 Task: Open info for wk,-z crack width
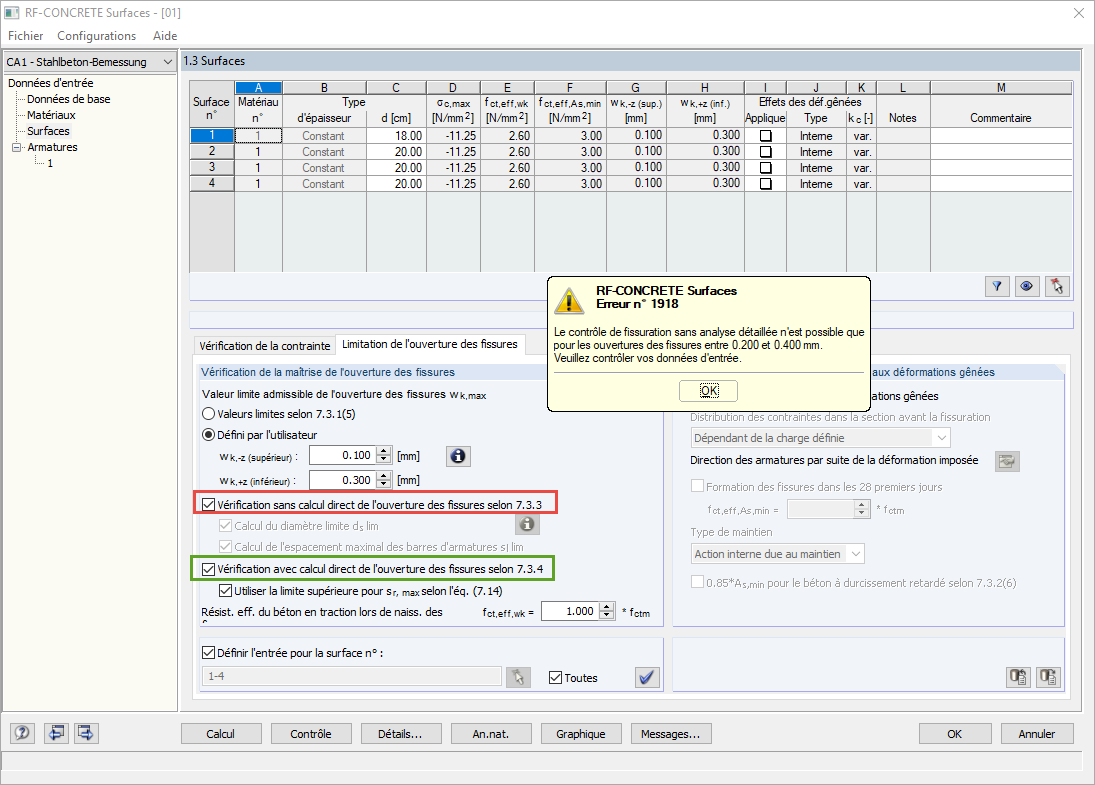458,456
